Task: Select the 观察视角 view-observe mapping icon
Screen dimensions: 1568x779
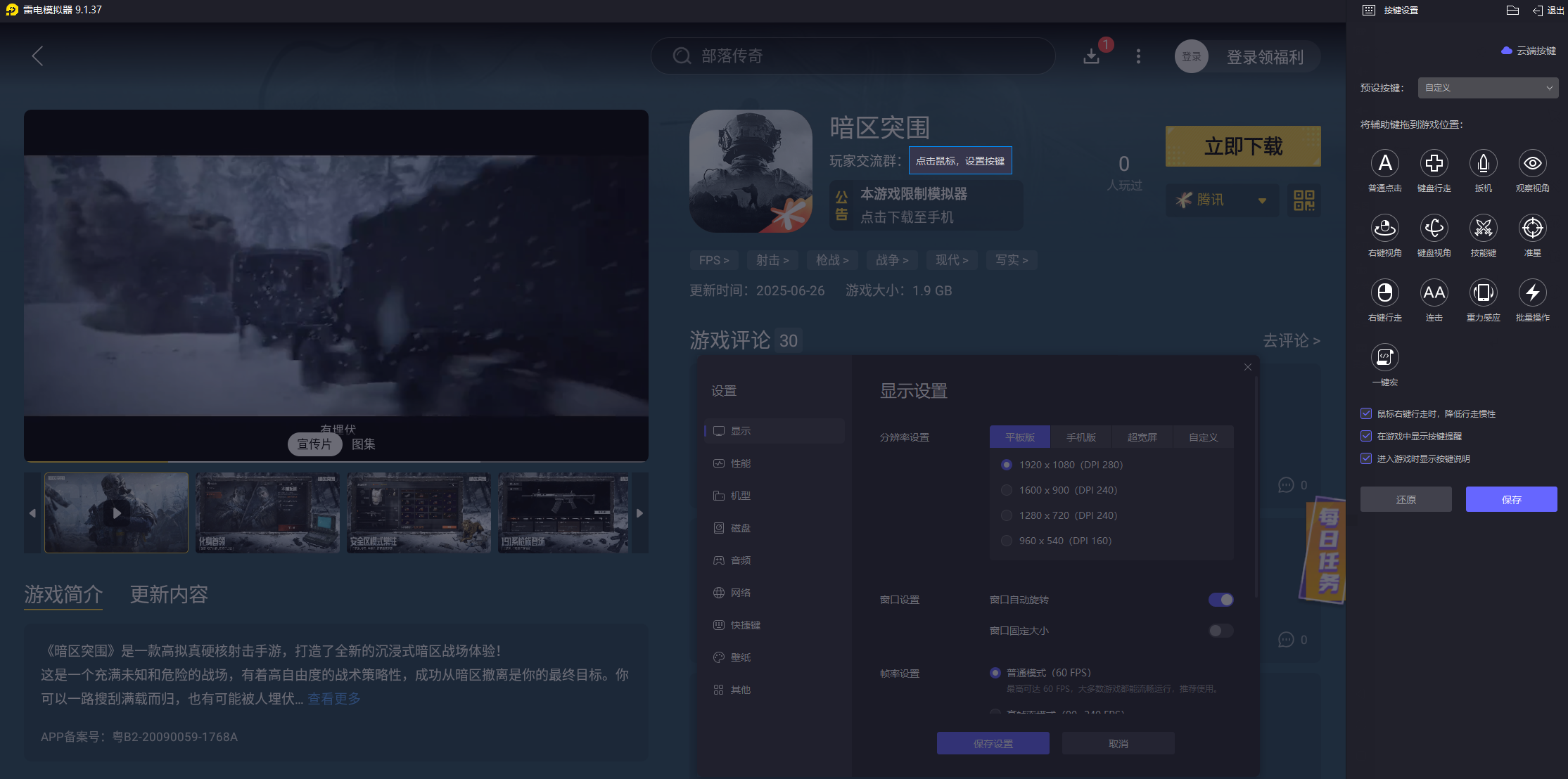Action: (x=1532, y=163)
